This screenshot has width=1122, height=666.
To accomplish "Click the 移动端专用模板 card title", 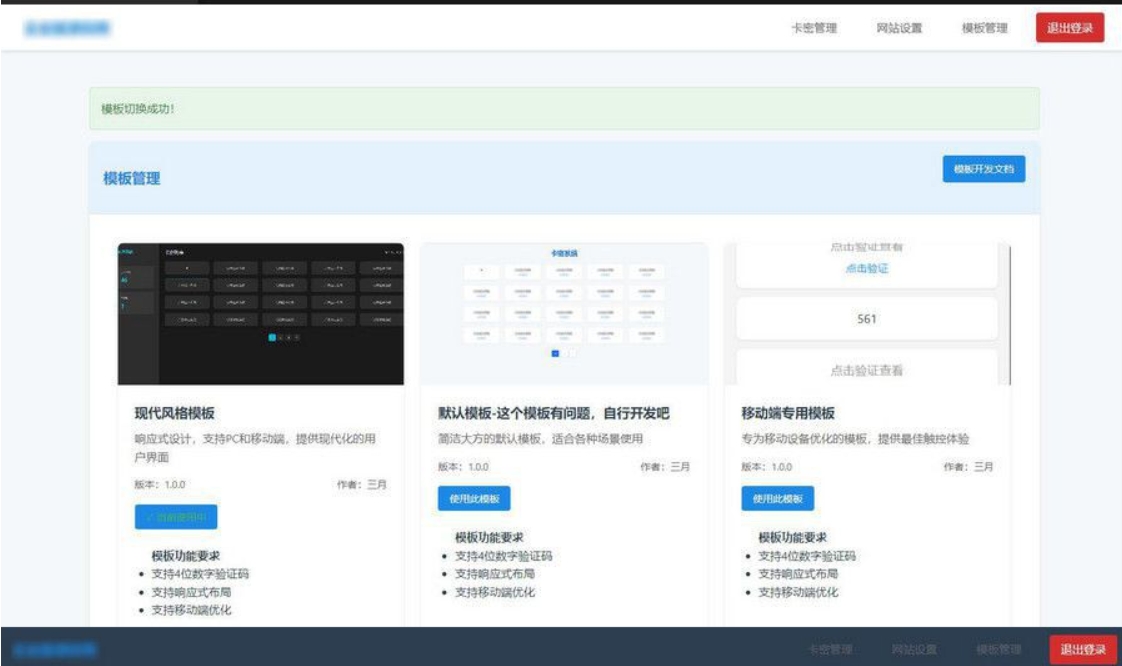I will pyautogui.click(x=788, y=413).
